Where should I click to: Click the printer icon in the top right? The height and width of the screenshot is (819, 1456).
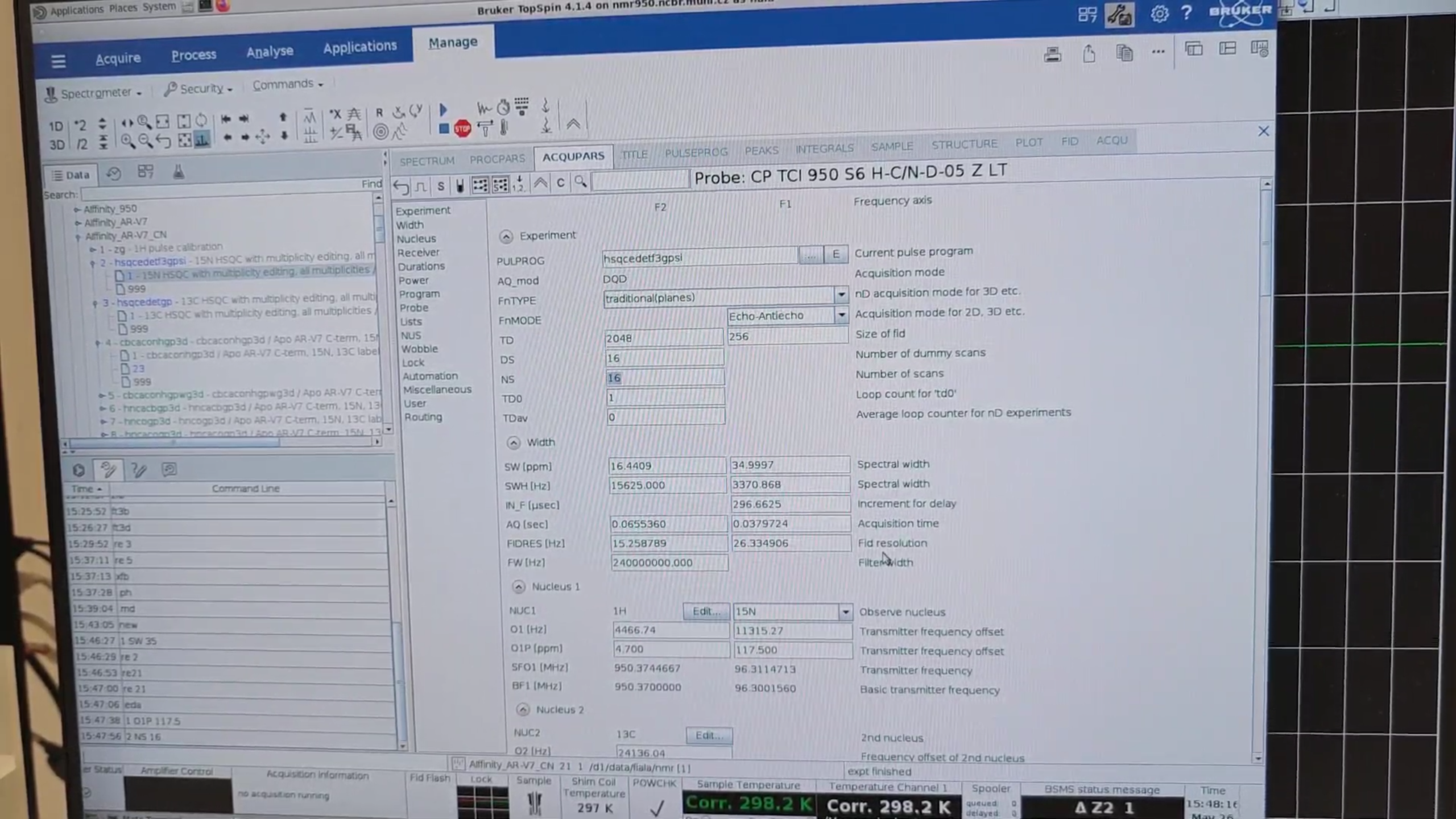[x=1052, y=55]
